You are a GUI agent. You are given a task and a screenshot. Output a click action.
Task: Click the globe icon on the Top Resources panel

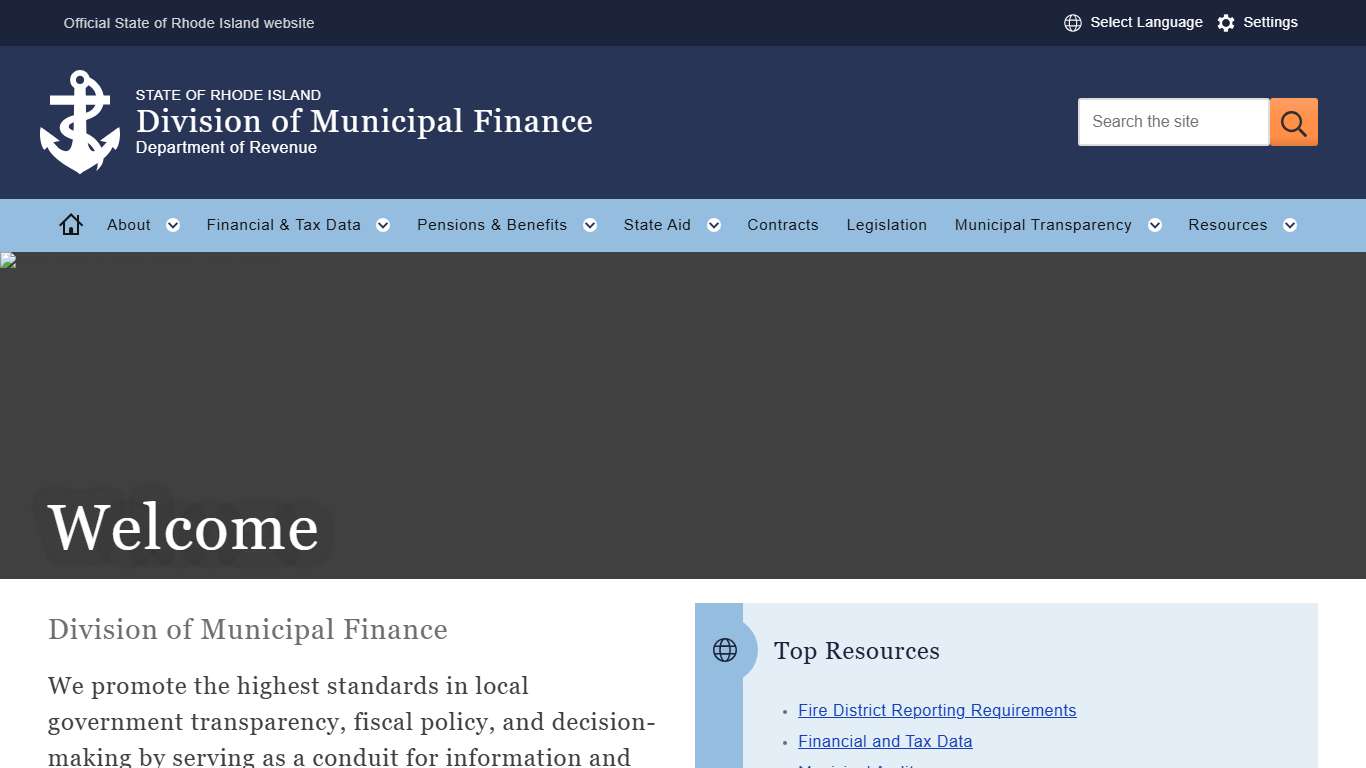[x=724, y=649]
